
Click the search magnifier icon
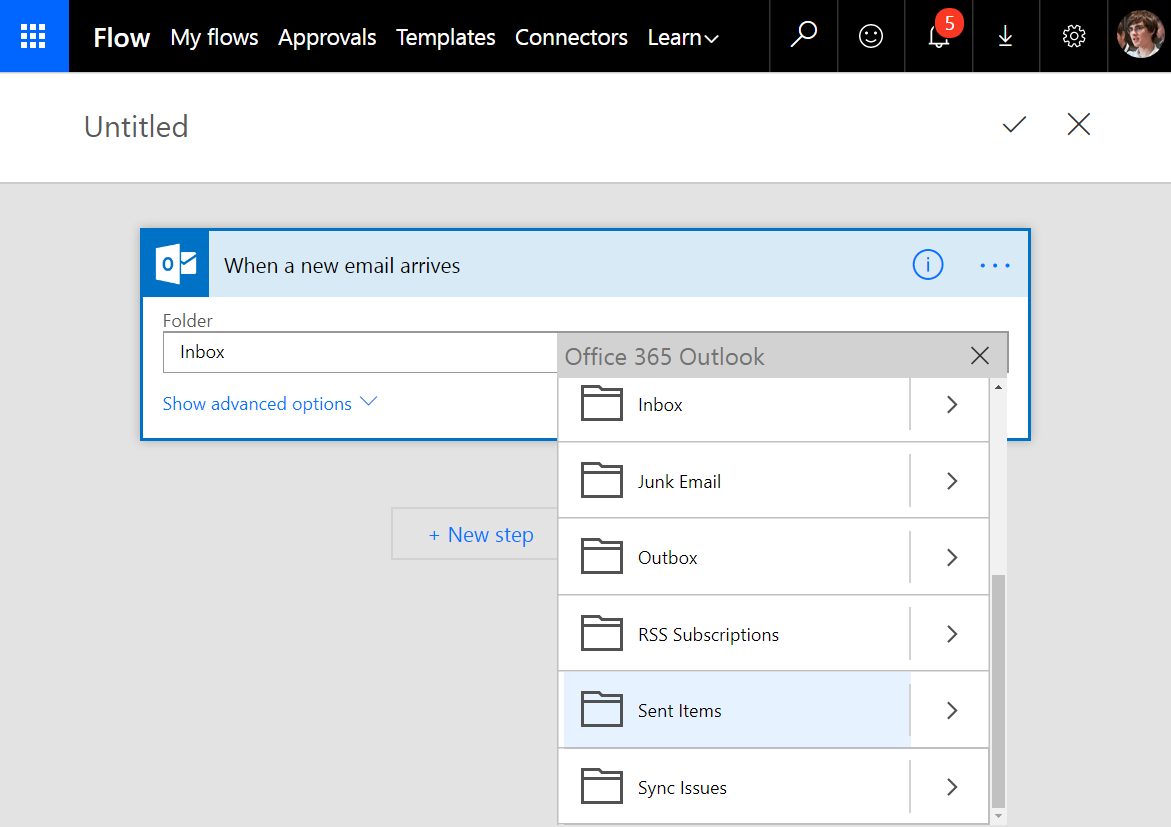(803, 37)
